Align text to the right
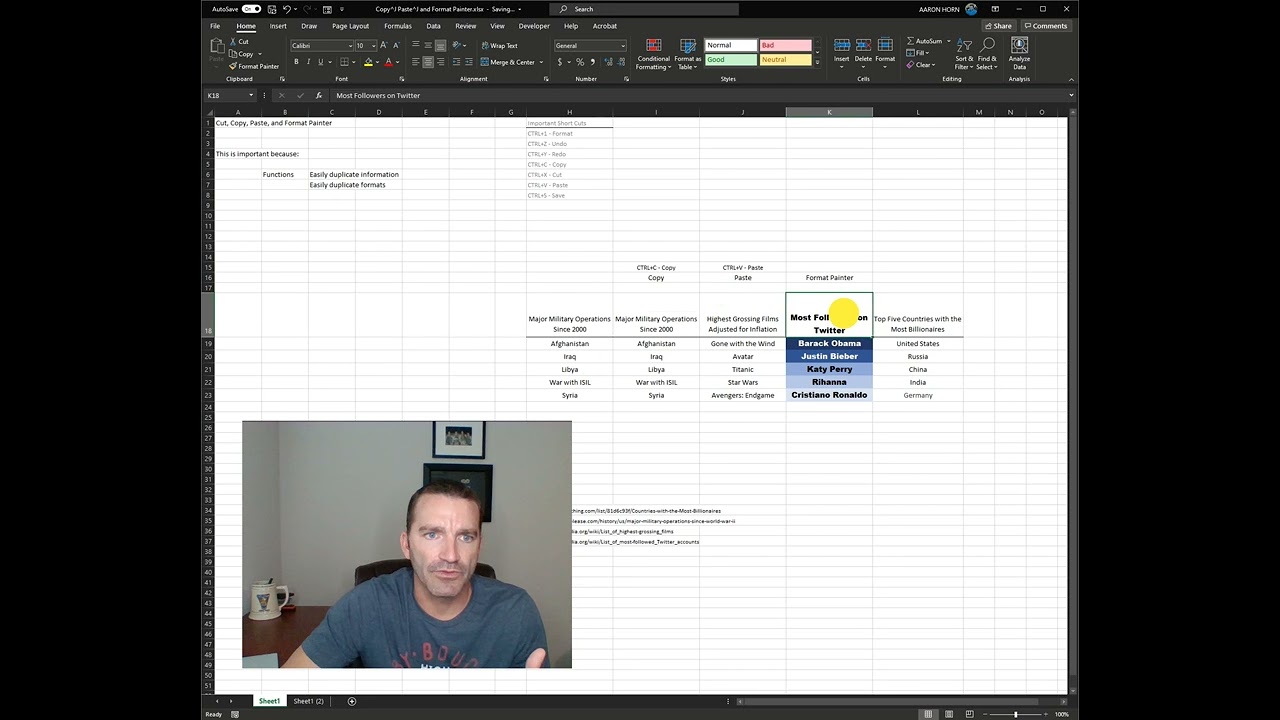This screenshot has height=720, width=1280. [440, 62]
